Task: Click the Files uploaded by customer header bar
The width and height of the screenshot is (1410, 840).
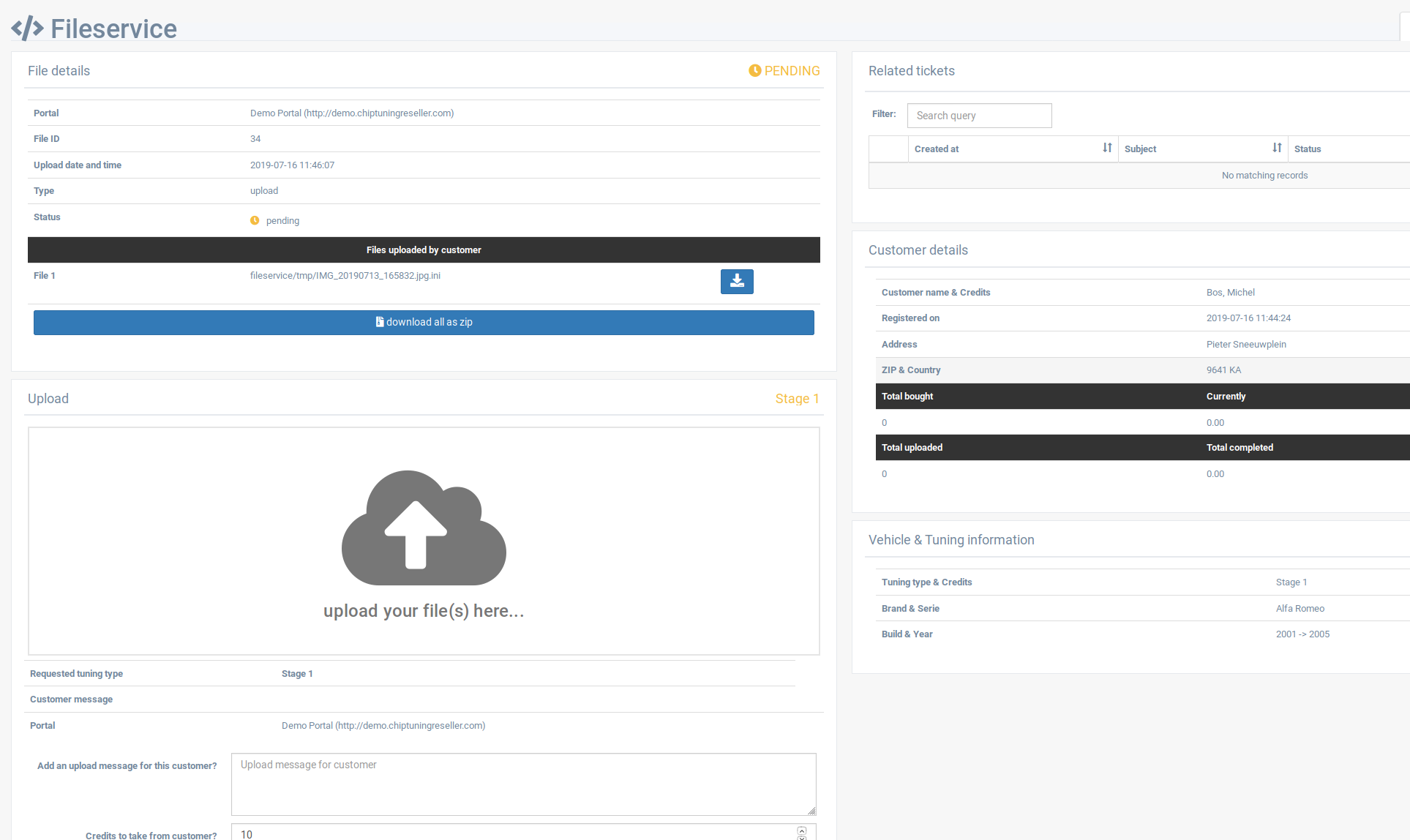Action: point(424,250)
